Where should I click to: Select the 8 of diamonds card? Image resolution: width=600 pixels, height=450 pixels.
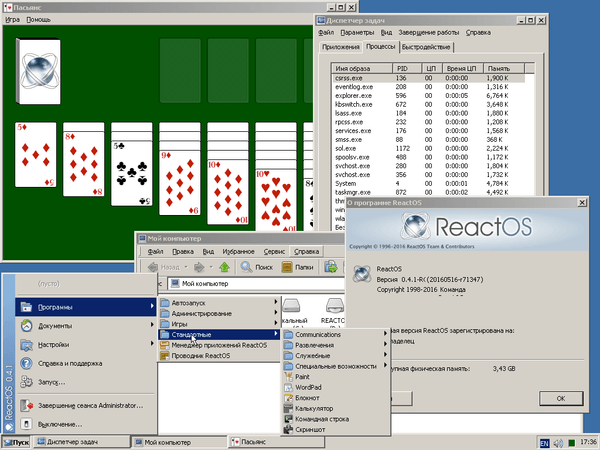pos(84,164)
